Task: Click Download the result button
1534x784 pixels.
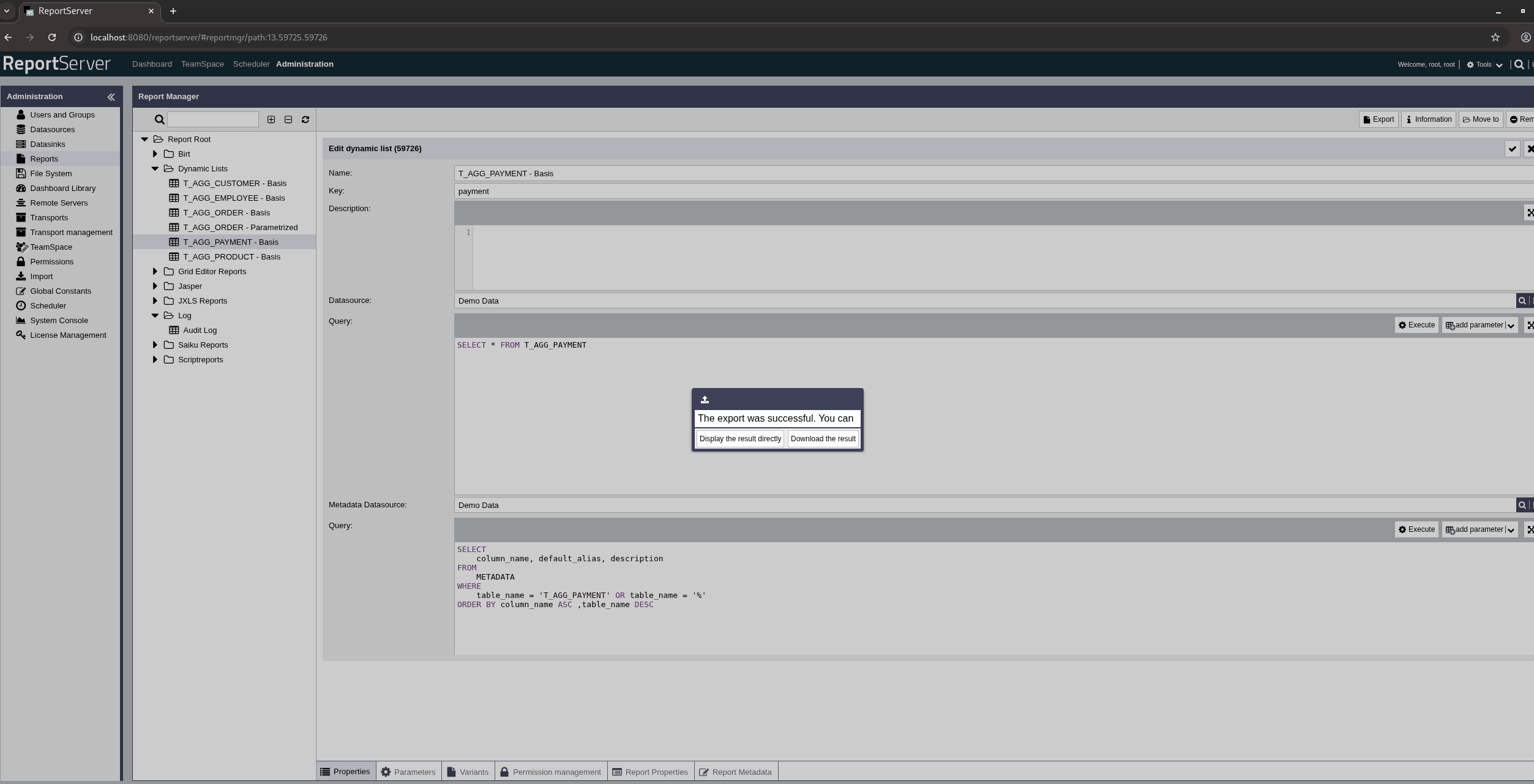Action: pos(823,439)
